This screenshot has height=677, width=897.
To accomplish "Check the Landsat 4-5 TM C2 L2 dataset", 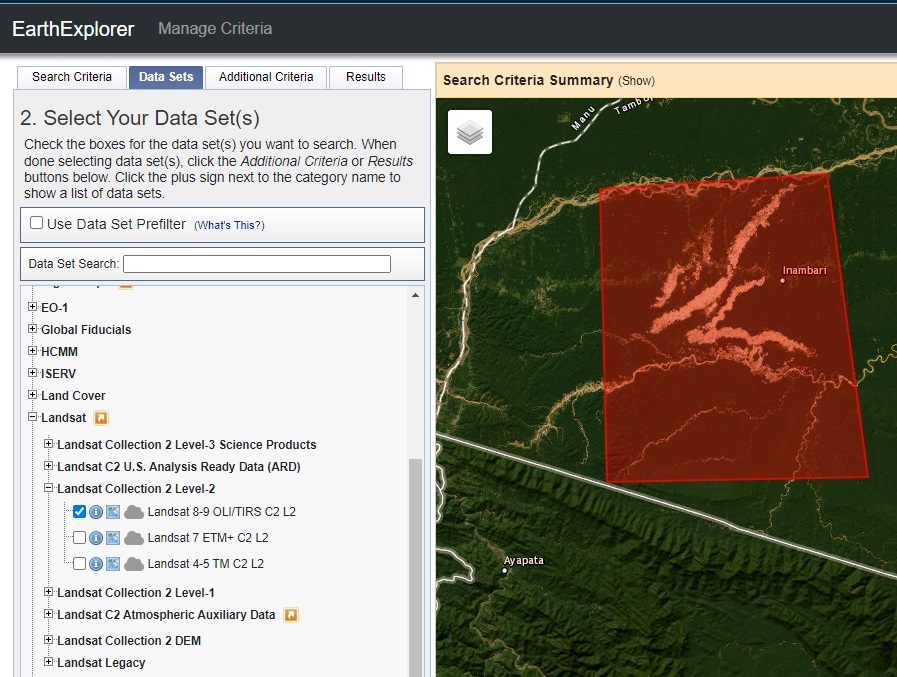I will [x=80, y=564].
